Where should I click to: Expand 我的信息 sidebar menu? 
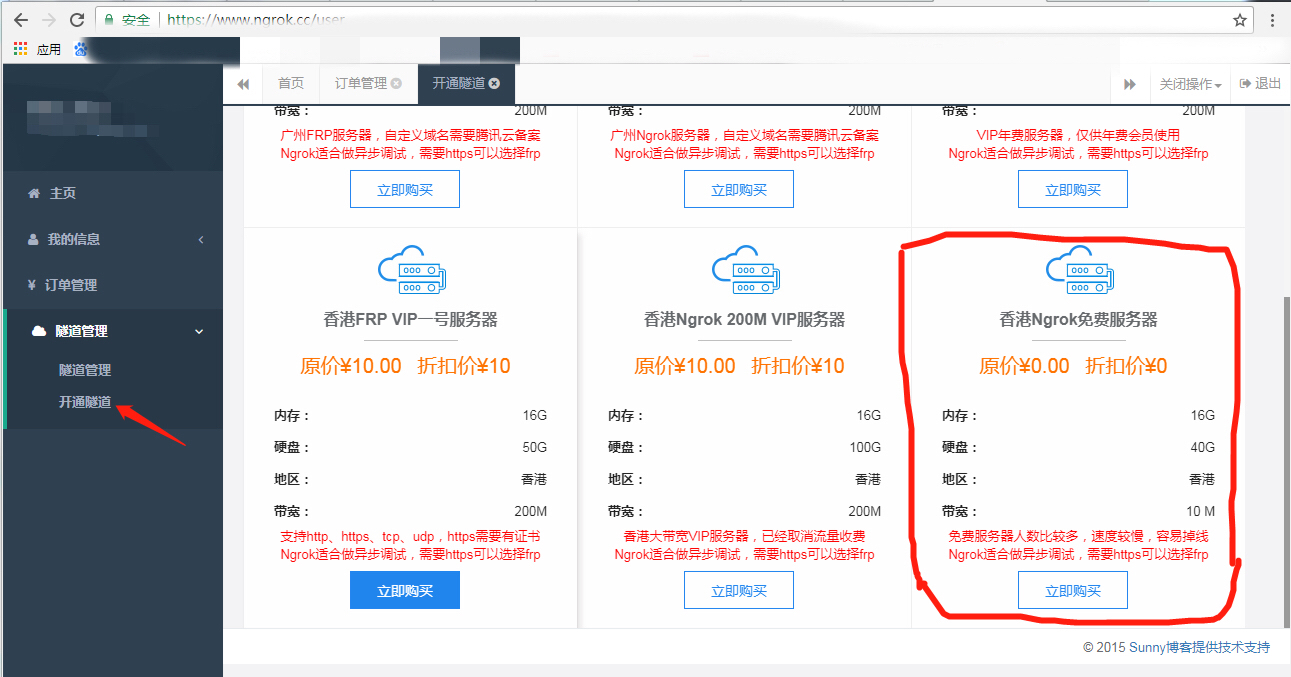[113, 239]
